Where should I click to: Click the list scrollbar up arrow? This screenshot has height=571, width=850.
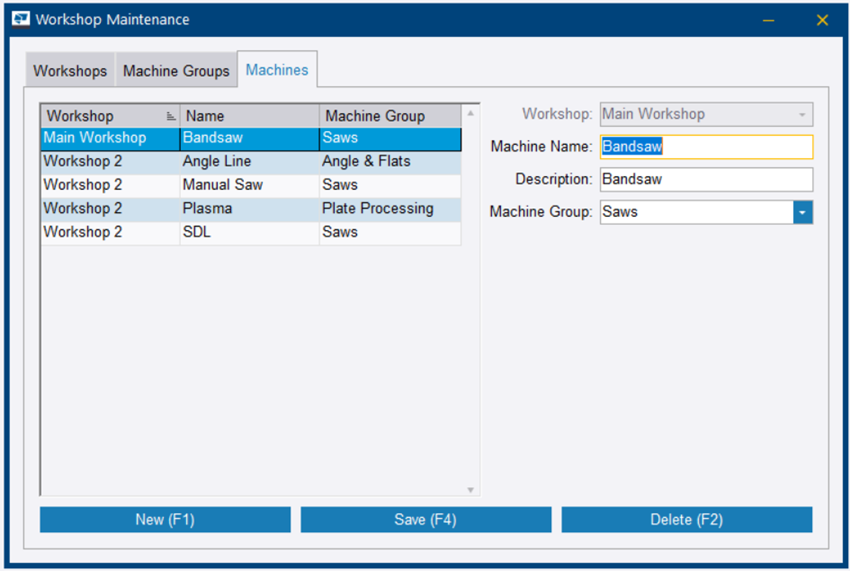(471, 113)
